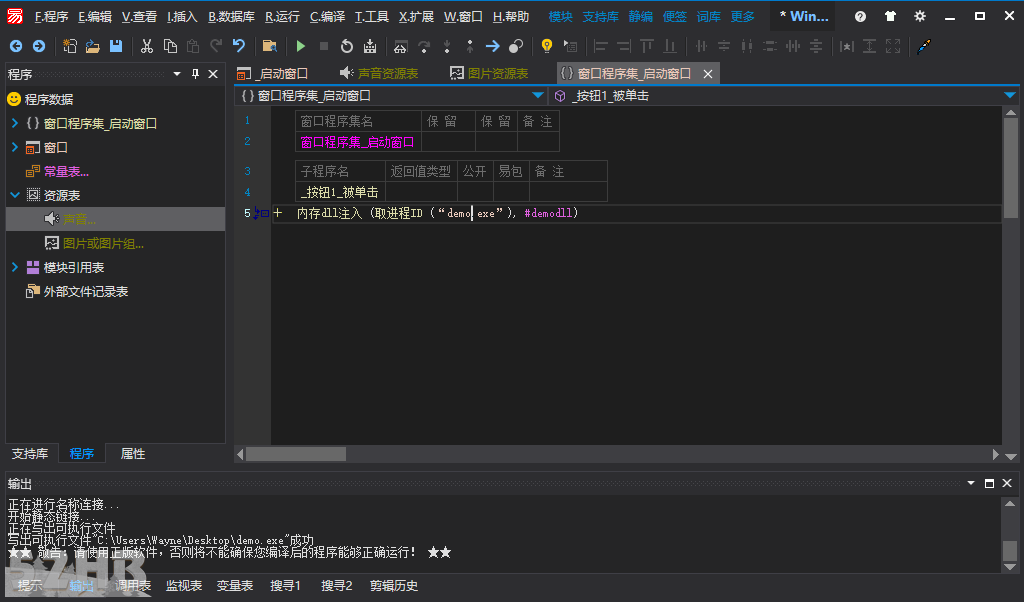
Task: Click the restart circular arrow icon
Action: click(x=347, y=46)
